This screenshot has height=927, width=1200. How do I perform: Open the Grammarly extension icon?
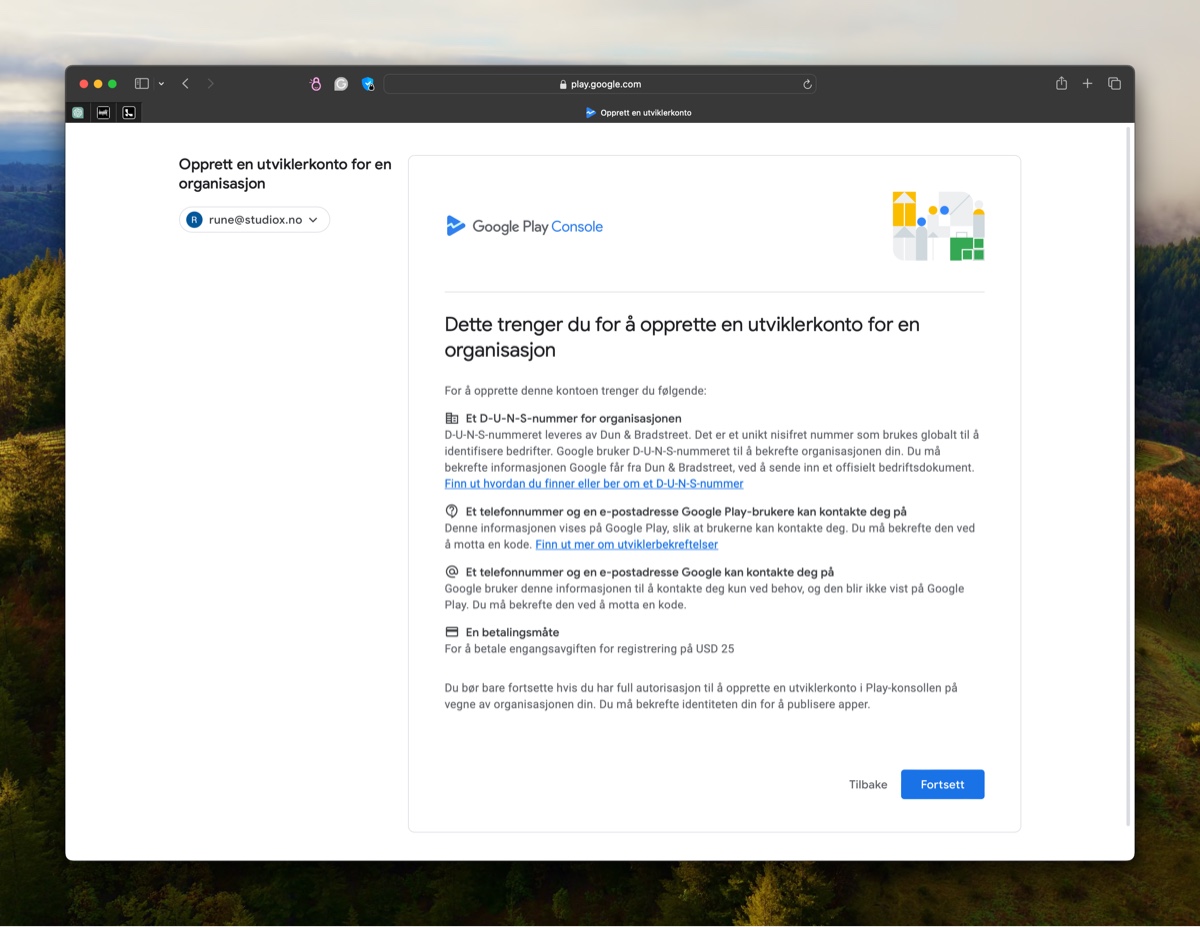click(x=341, y=84)
